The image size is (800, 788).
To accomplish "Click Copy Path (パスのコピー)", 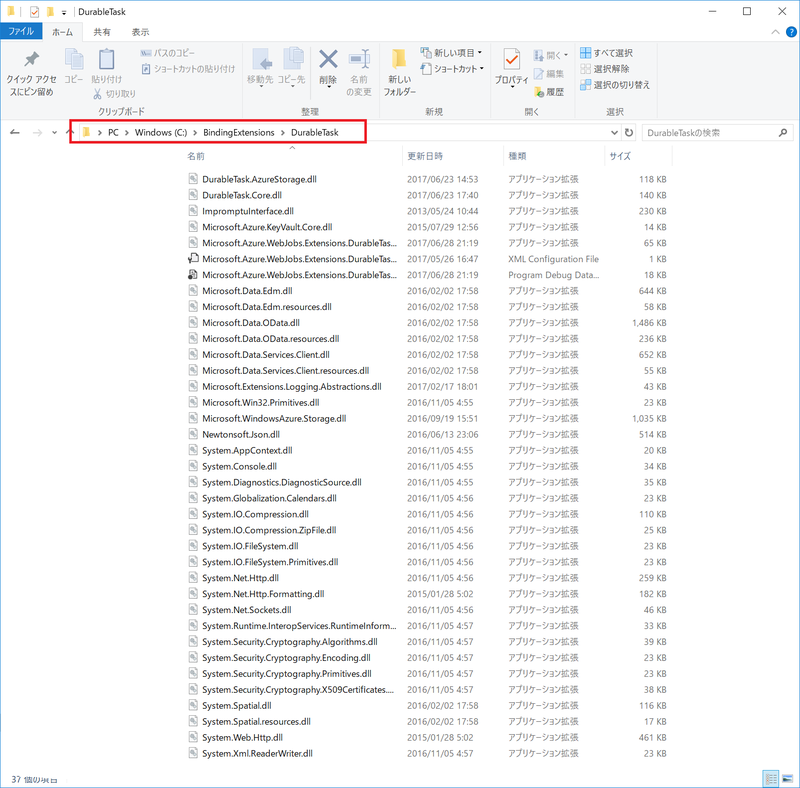I will tap(167, 53).
